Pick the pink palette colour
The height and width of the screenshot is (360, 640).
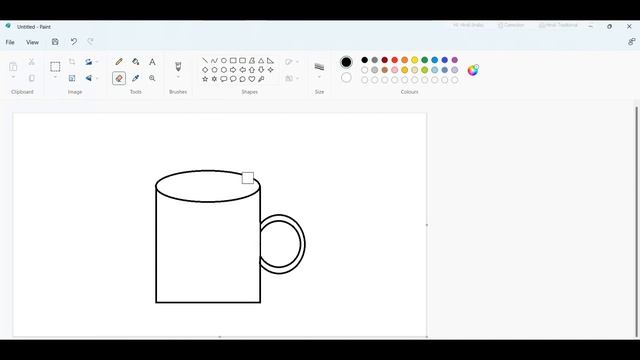tap(394, 70)
